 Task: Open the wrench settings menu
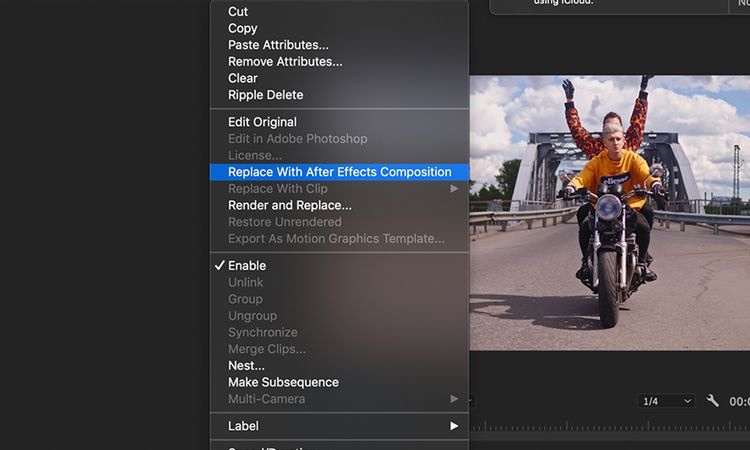pyautogui.click(x=713, y=401)
